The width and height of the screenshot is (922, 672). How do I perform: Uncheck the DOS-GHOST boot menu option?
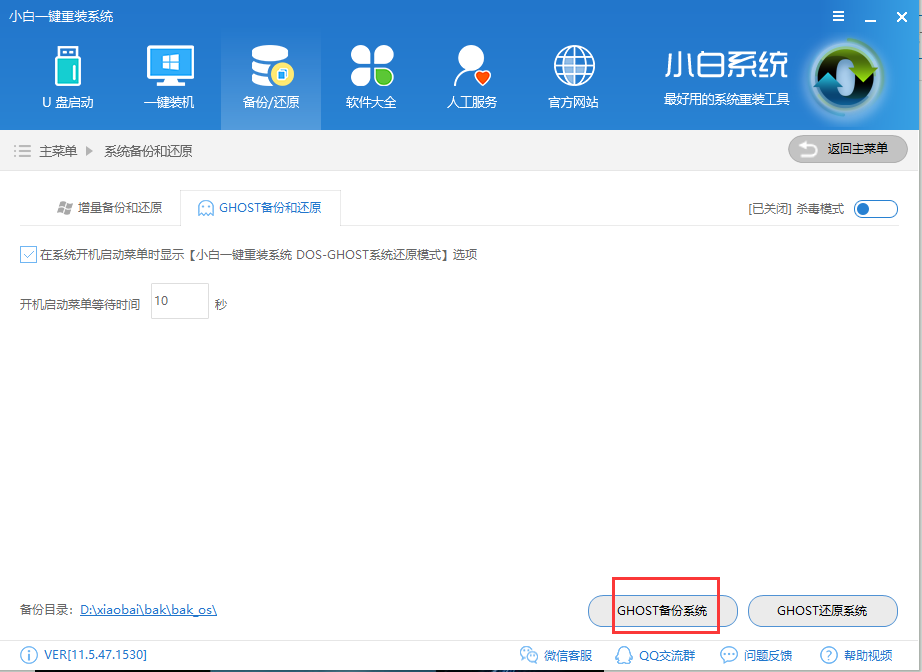point(28,254)
